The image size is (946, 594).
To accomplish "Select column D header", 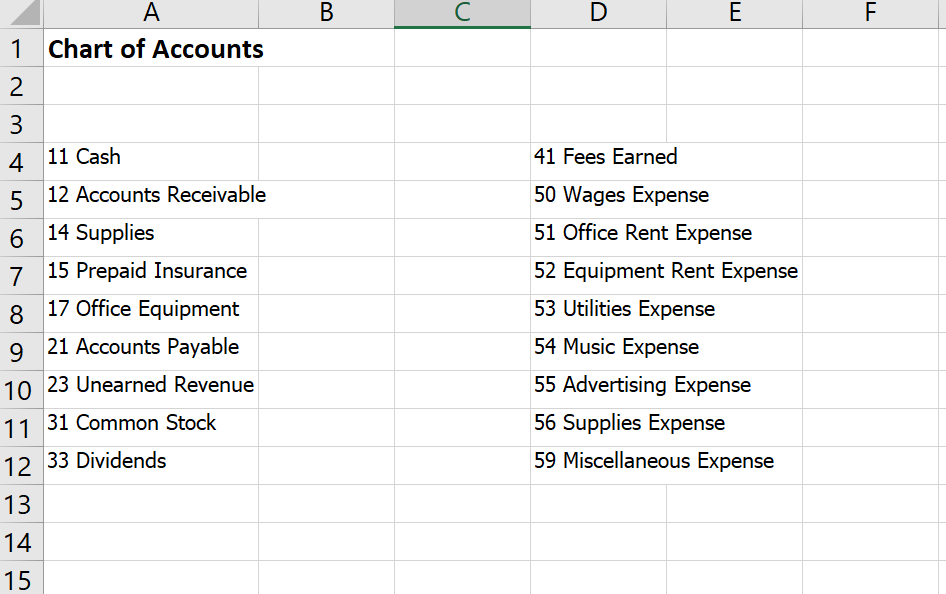I will [598, 13].
